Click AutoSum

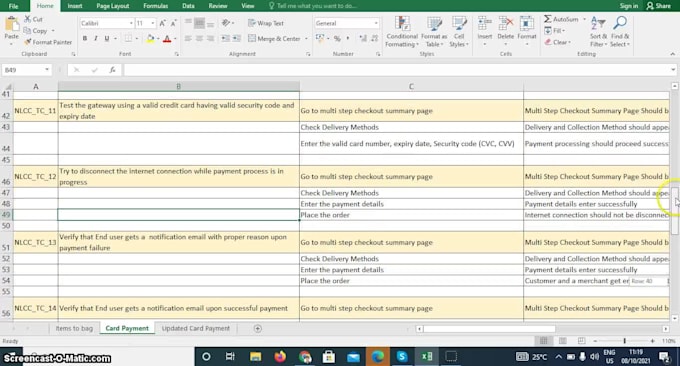click(x=561, y=19)
